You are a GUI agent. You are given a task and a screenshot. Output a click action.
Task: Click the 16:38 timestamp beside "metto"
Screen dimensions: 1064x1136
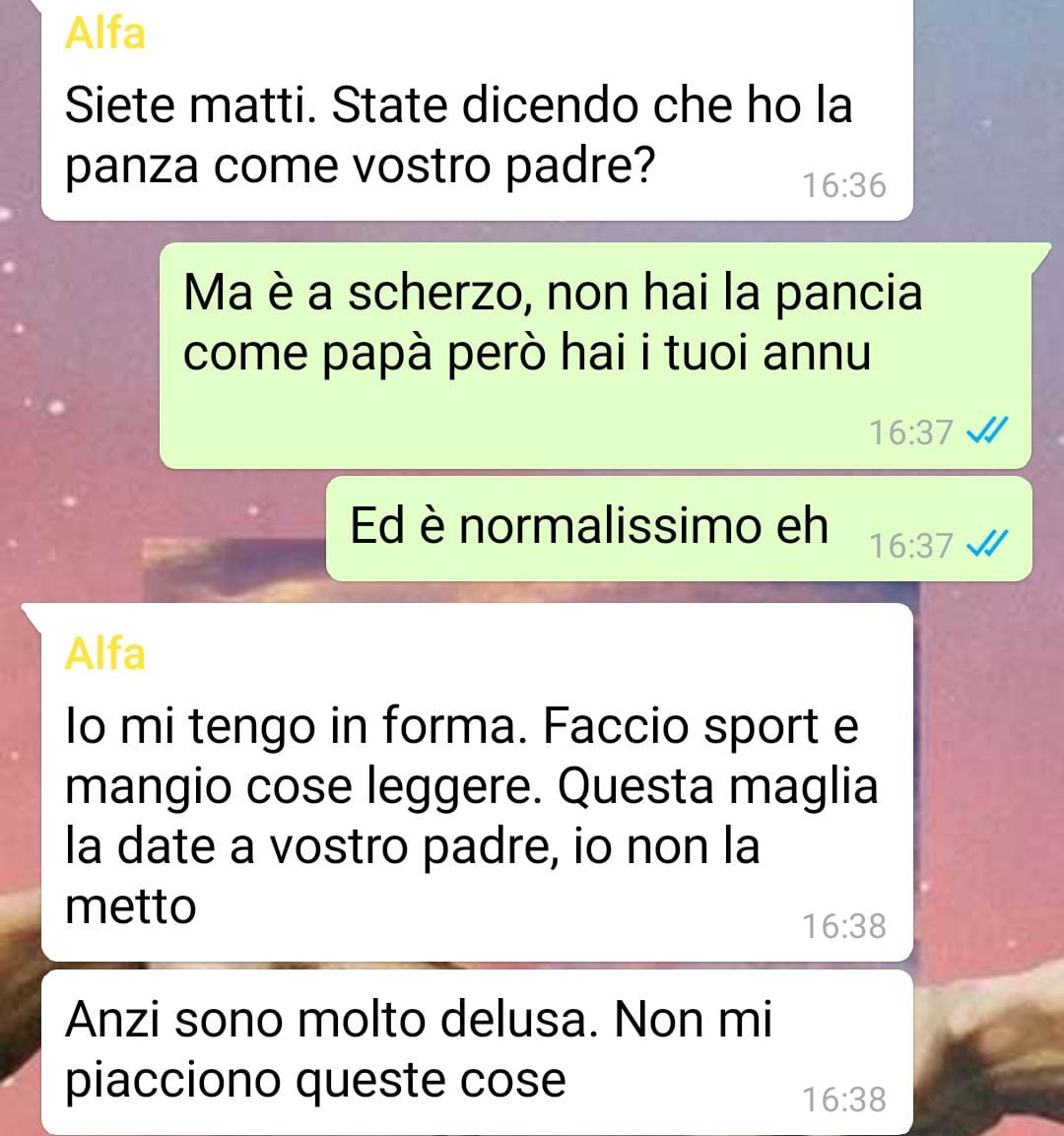tap(844, 926)
